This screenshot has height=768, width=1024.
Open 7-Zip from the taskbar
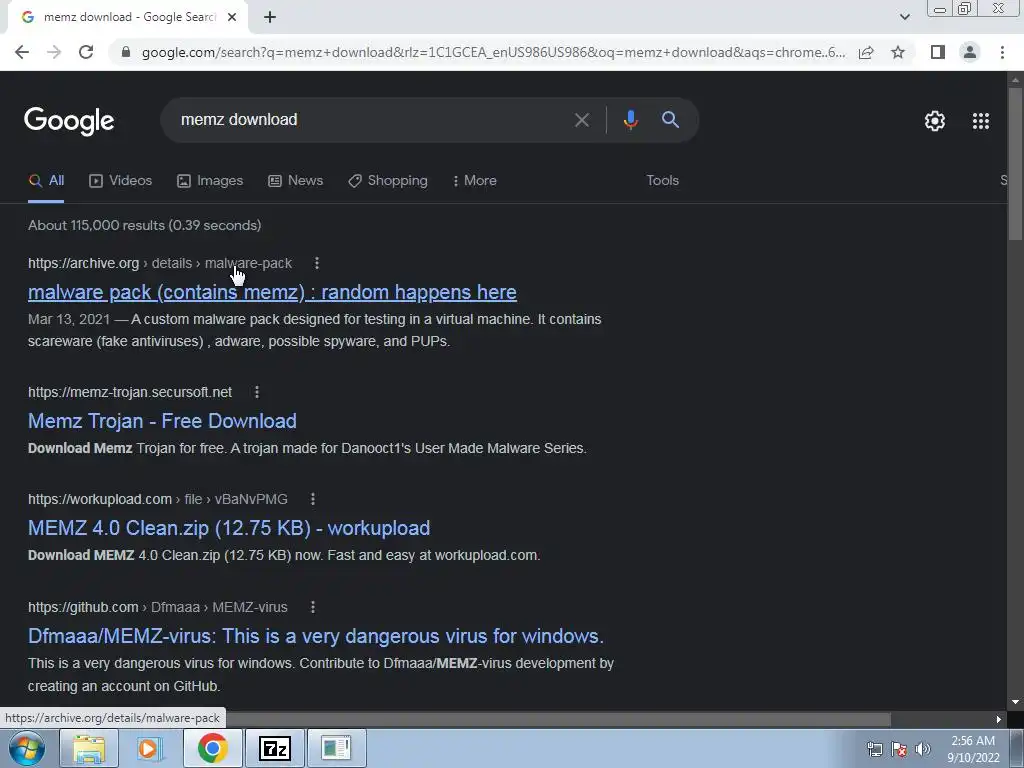(274, 748)
